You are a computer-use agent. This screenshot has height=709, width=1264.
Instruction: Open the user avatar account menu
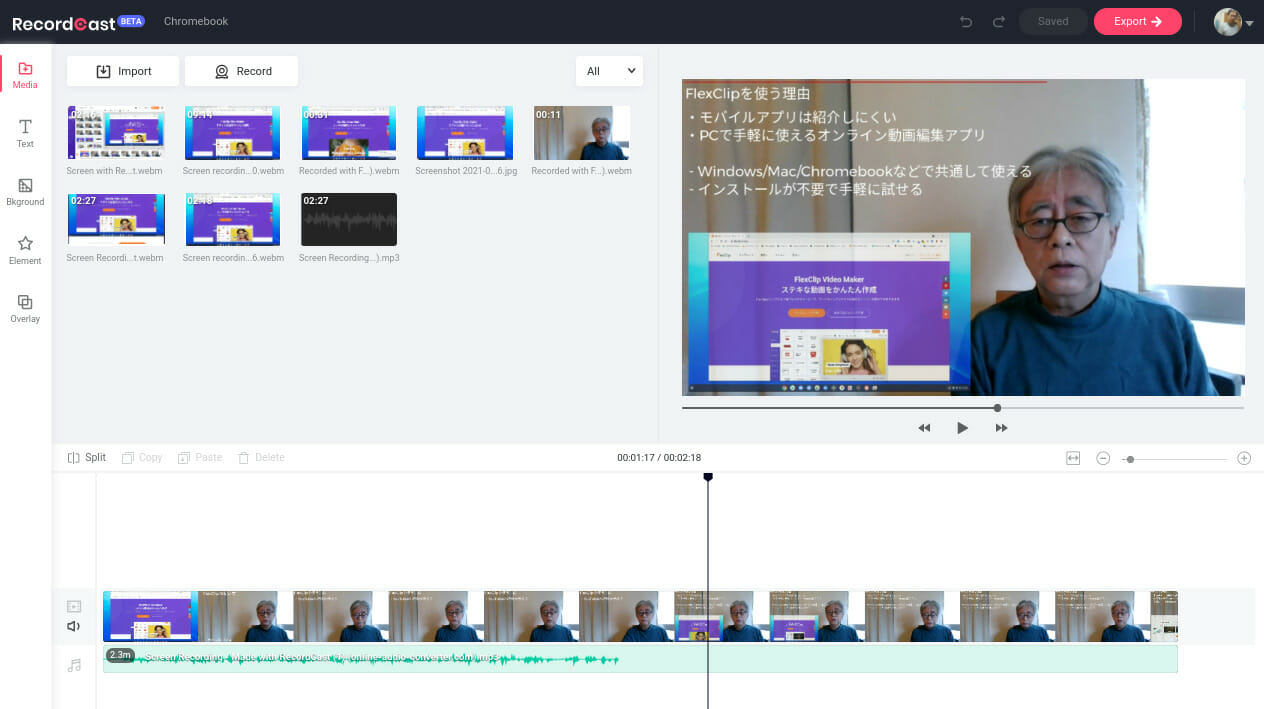point(1233,21)
